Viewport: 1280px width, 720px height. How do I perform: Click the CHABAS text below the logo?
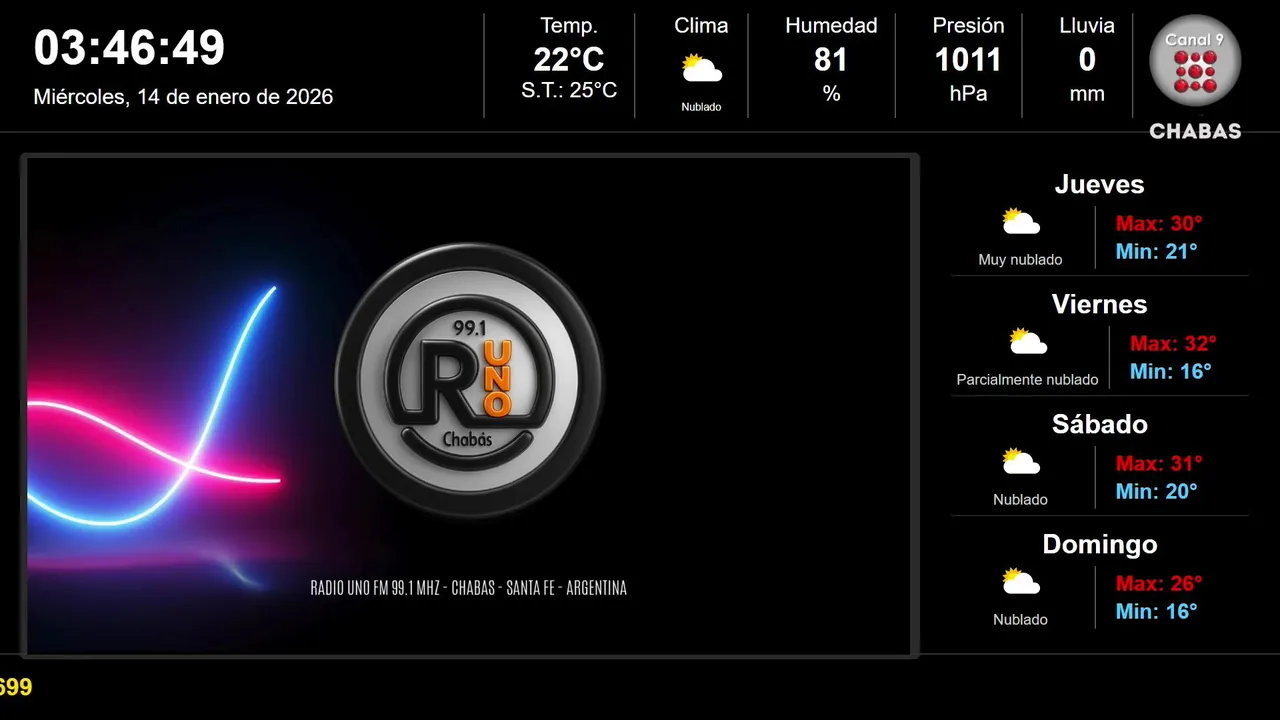click(x=1195, y=131)
